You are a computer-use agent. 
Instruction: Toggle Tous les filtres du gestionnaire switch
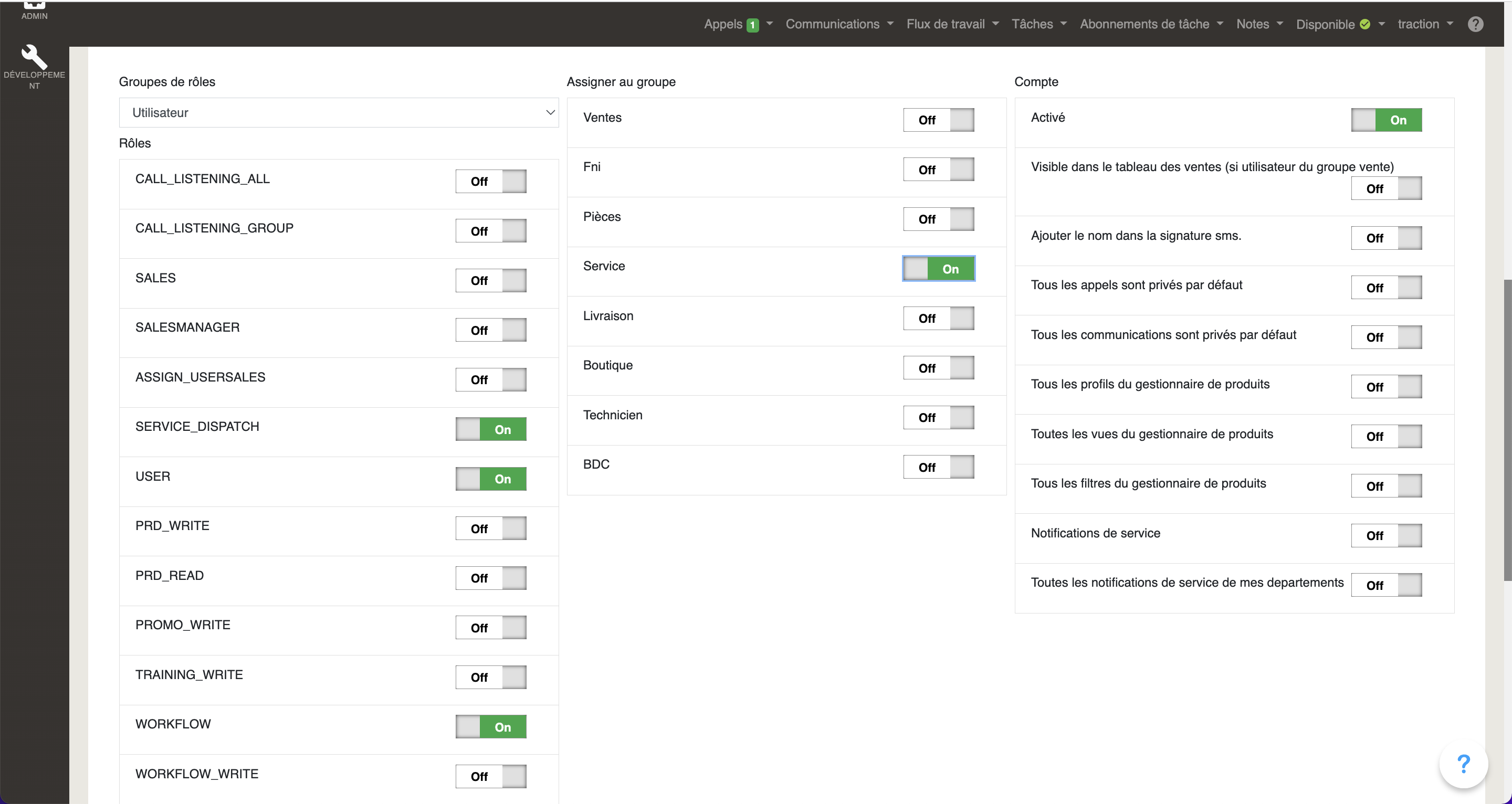(x=1387, y=486)
